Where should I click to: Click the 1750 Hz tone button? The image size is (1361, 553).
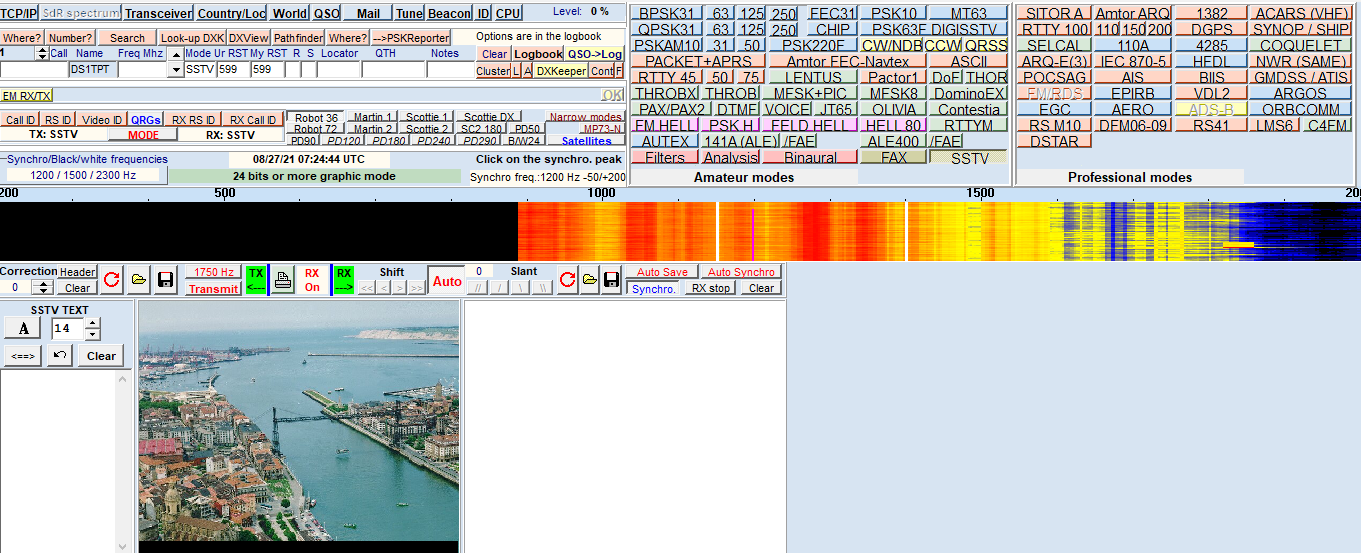click(x=214, y=272)
